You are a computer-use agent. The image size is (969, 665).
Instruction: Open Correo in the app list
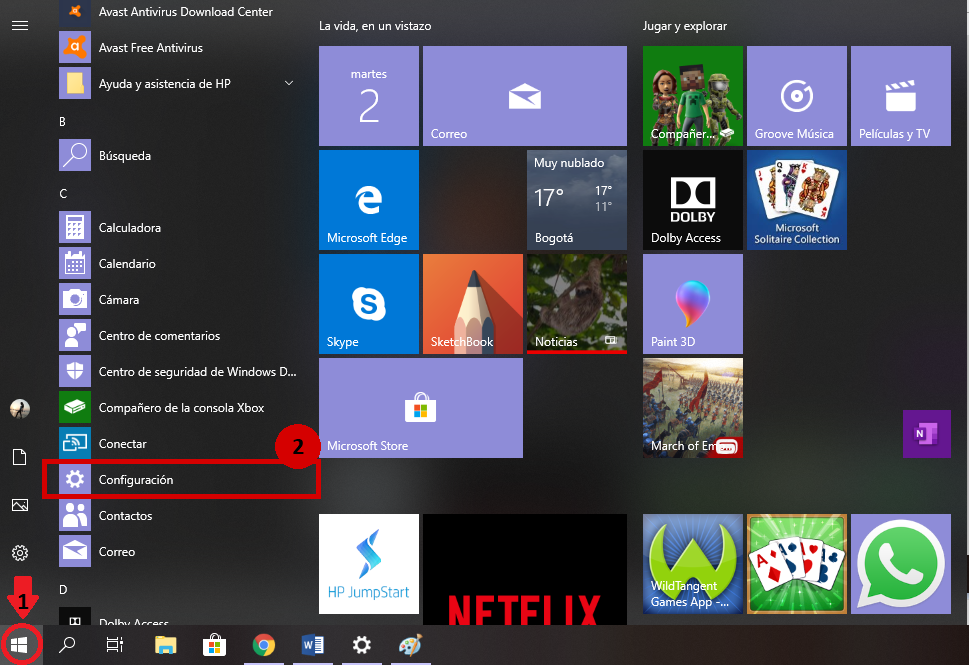(179, 552)
